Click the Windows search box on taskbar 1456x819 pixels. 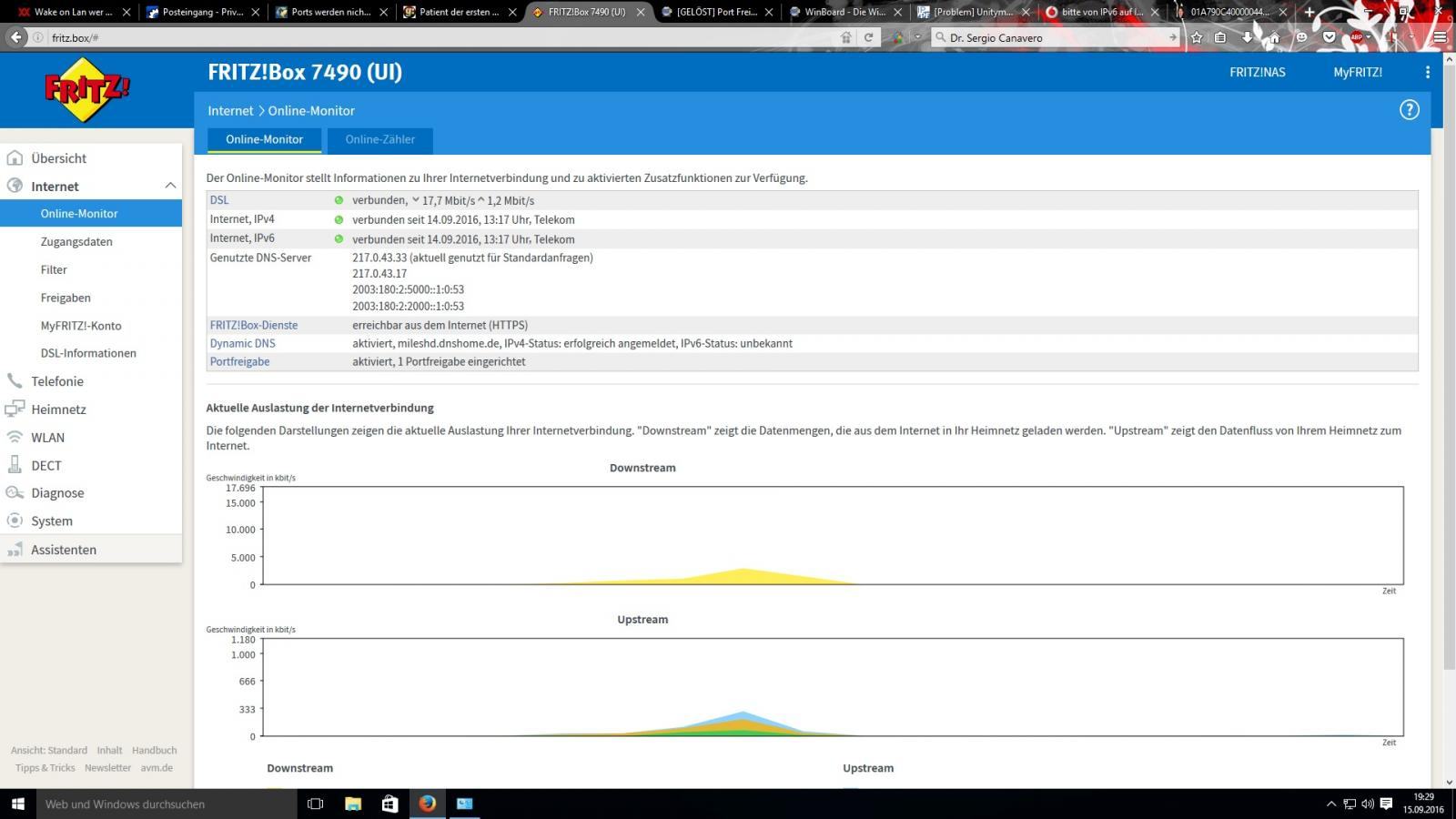(x=167, y=804)
